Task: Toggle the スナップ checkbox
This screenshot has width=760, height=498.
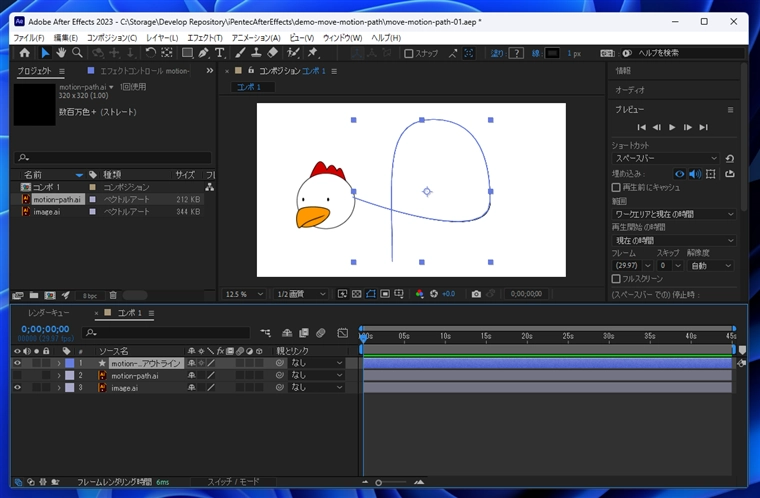Action: click(x=409, y=53)
